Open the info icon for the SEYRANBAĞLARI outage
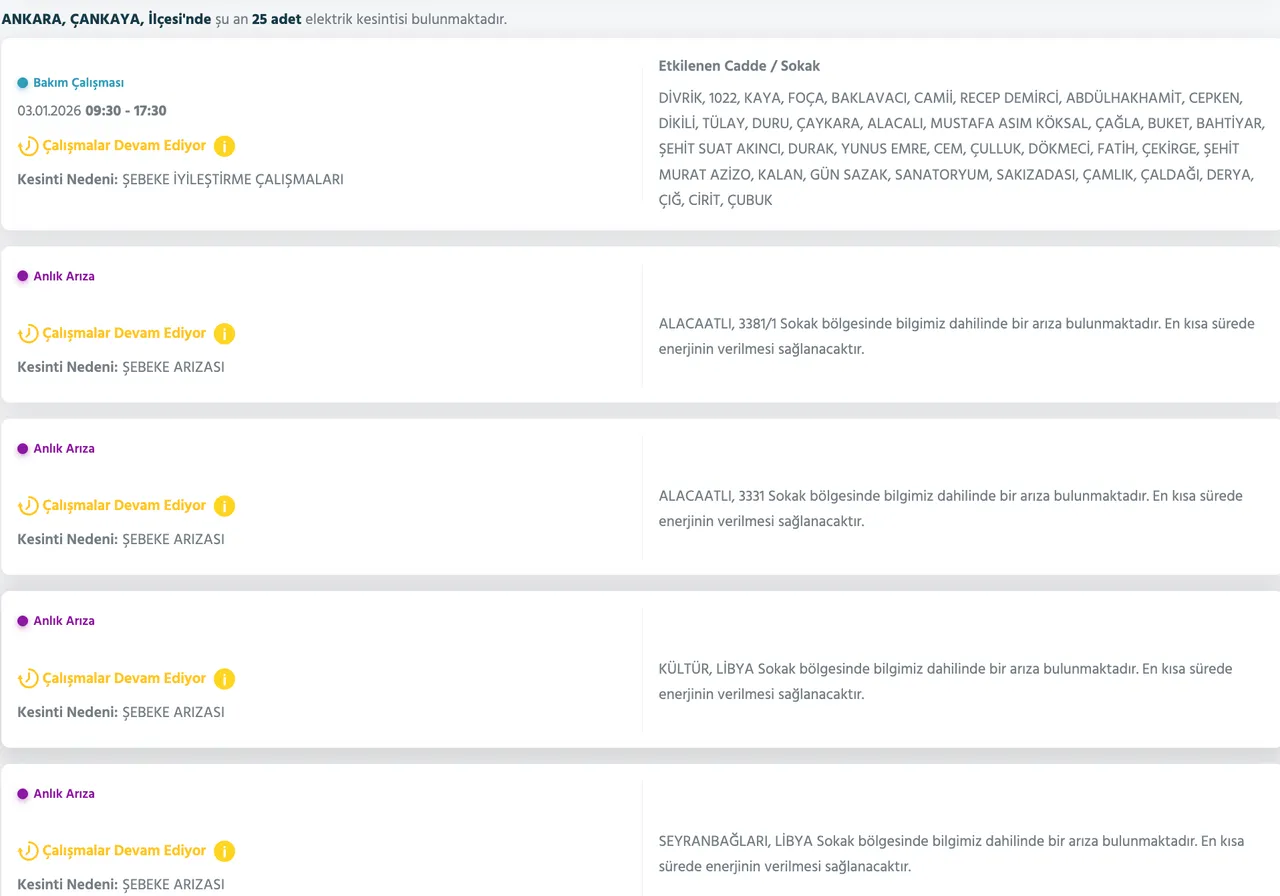This screenshot has width=1280, height=896. [224, 851]
